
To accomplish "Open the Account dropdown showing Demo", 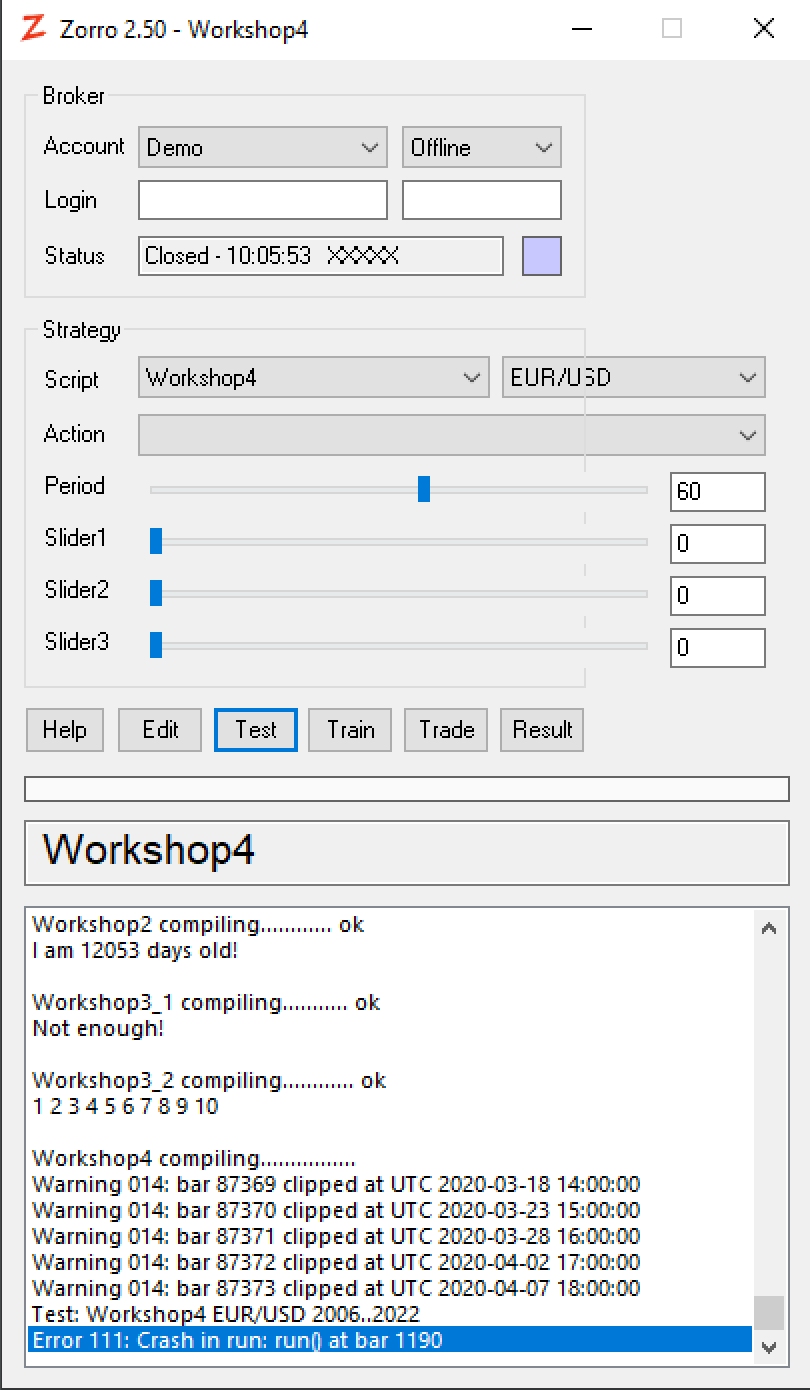I will pyautogui.click(x=262, y=148).
